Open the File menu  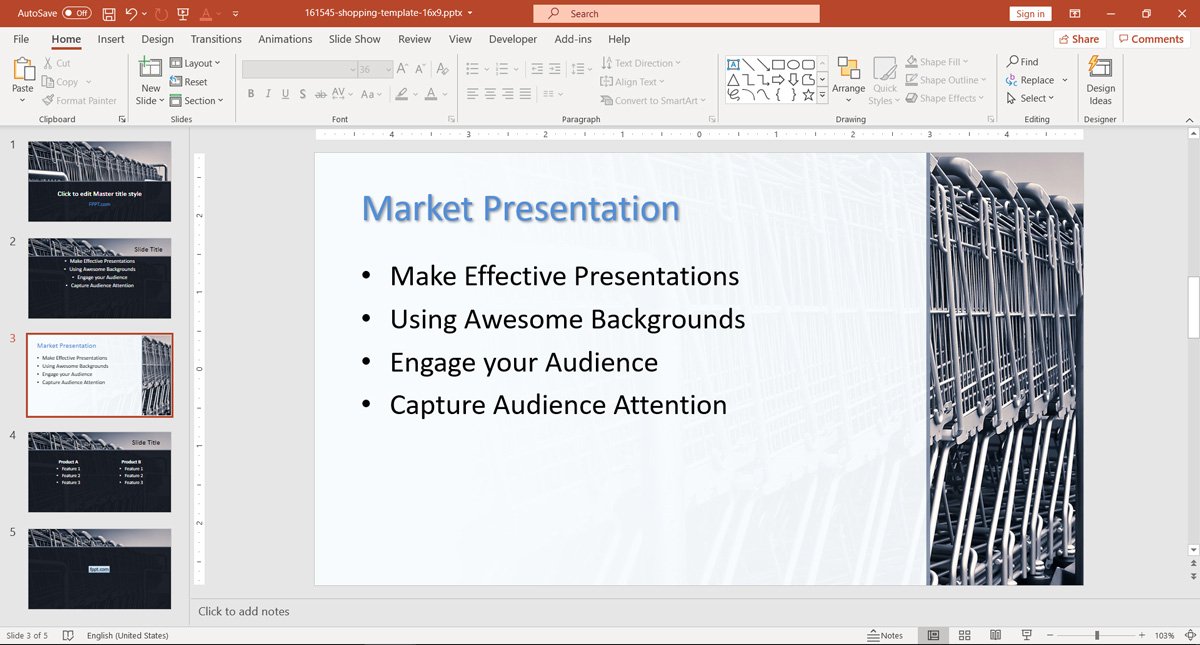click(21, 39)
